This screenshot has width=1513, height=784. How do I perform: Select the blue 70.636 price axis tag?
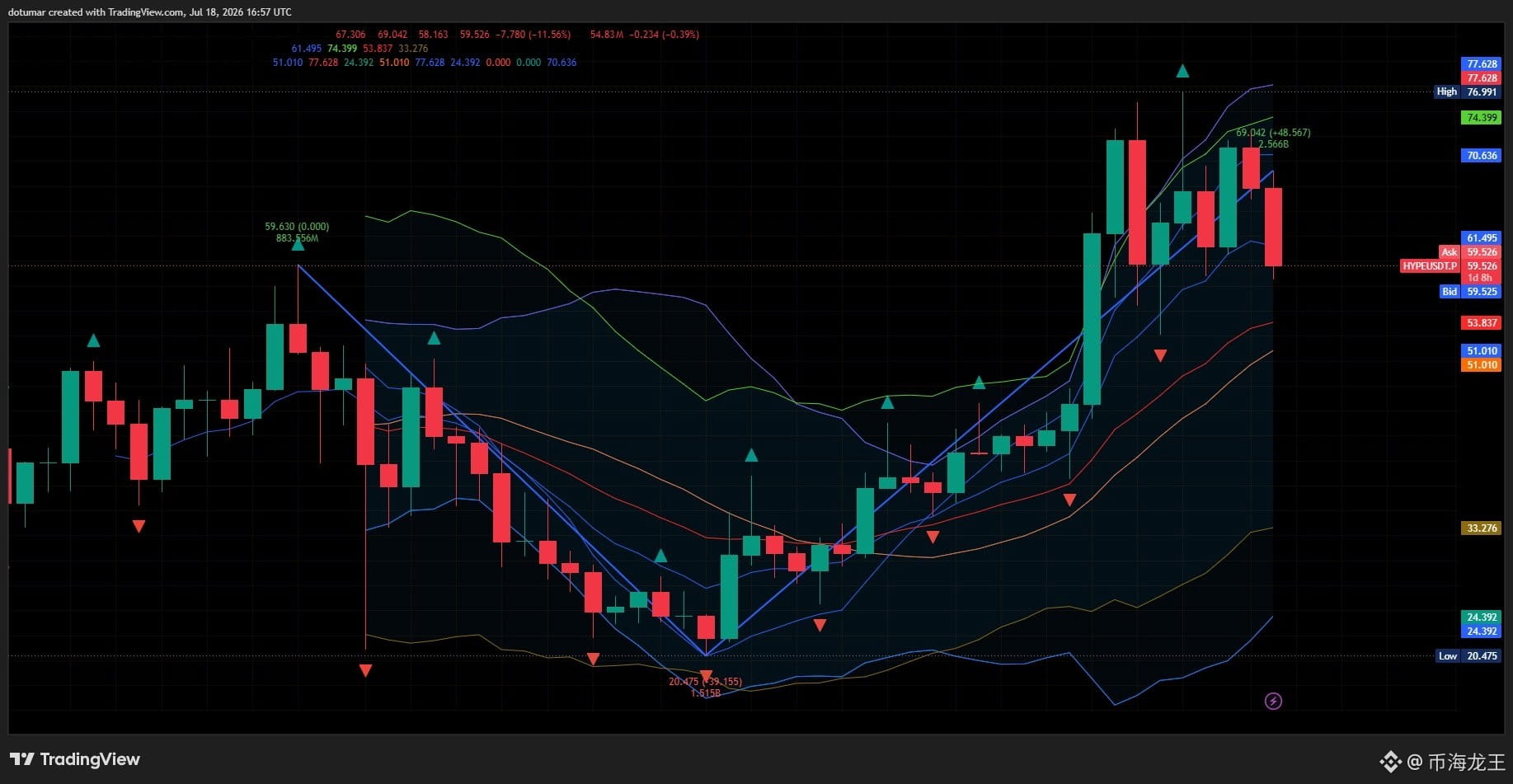1482,156
